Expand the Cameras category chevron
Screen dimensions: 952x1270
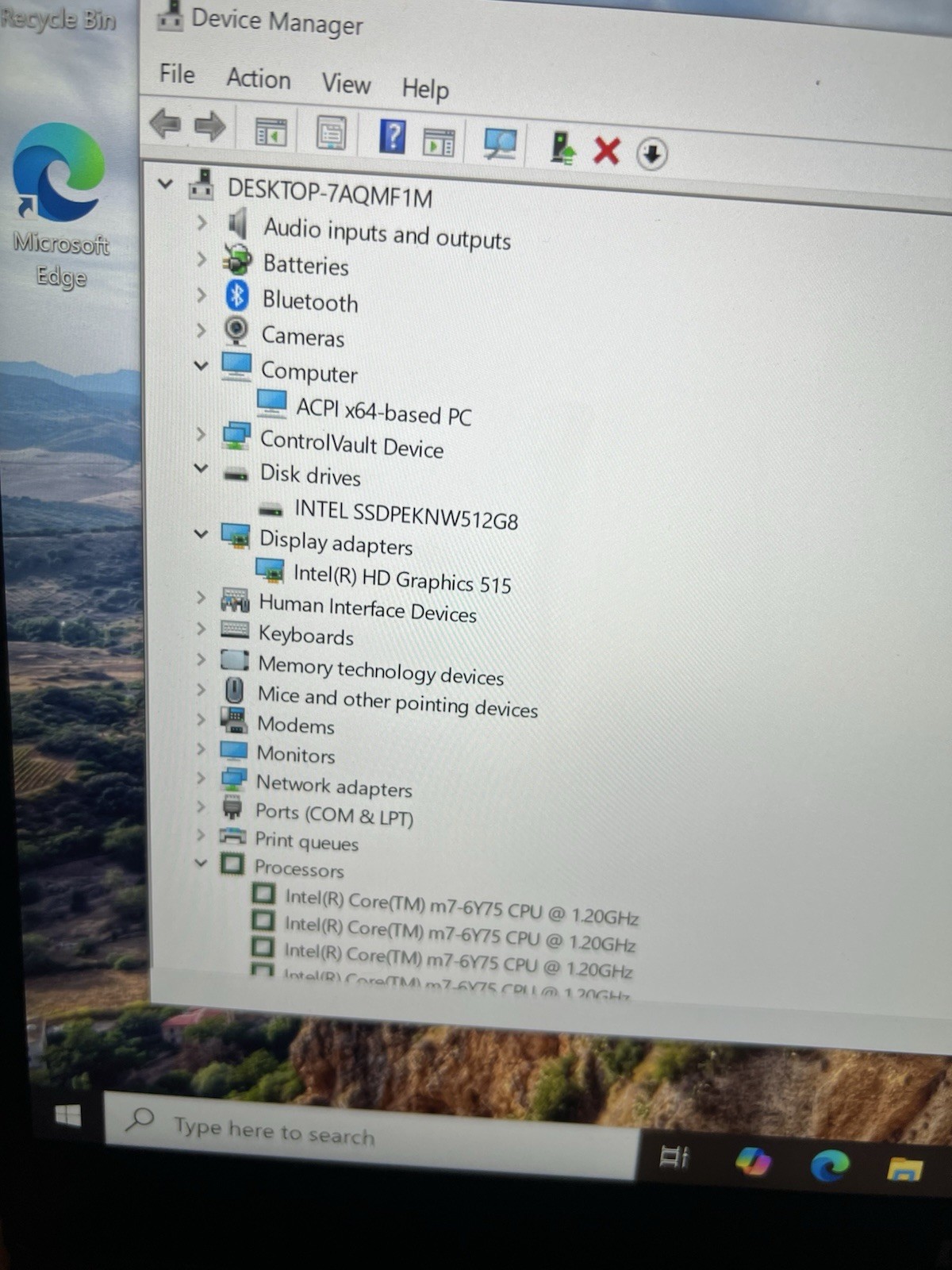(201, 330)
